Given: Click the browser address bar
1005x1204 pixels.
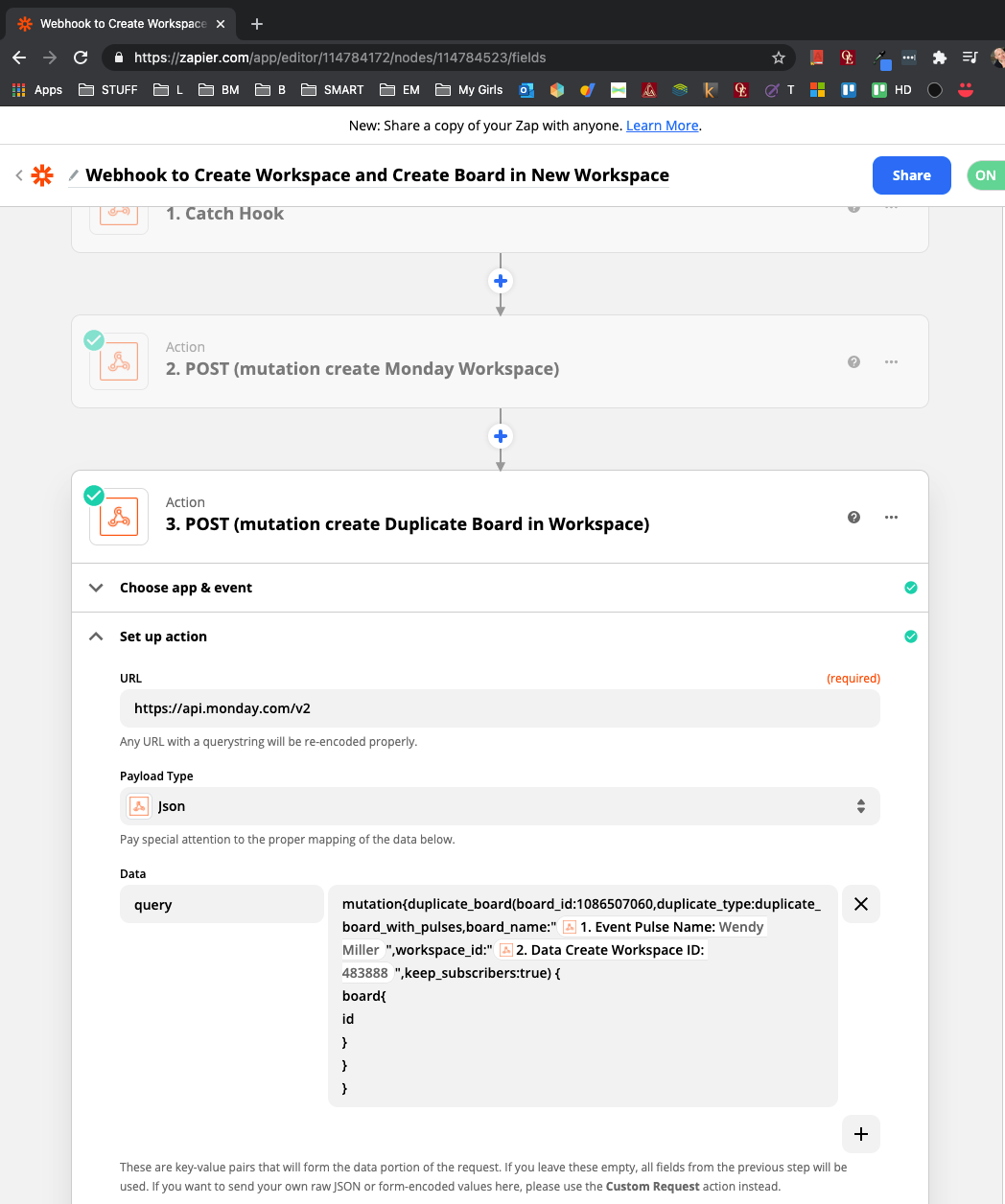Looking at the screenshot, I should (449, 58).
